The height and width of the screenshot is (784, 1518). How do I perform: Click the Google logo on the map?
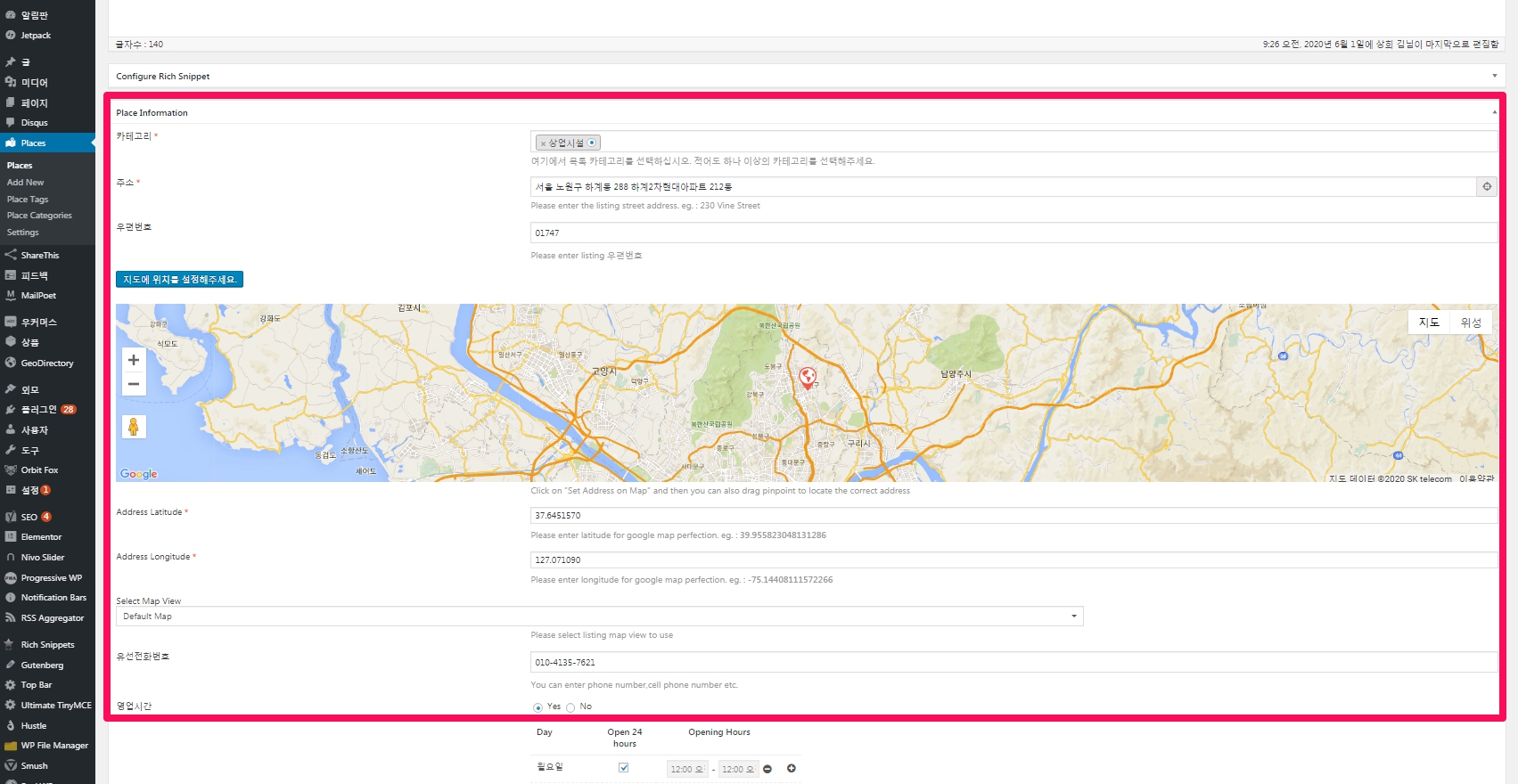pyautogui.click(x=138, y=474)
